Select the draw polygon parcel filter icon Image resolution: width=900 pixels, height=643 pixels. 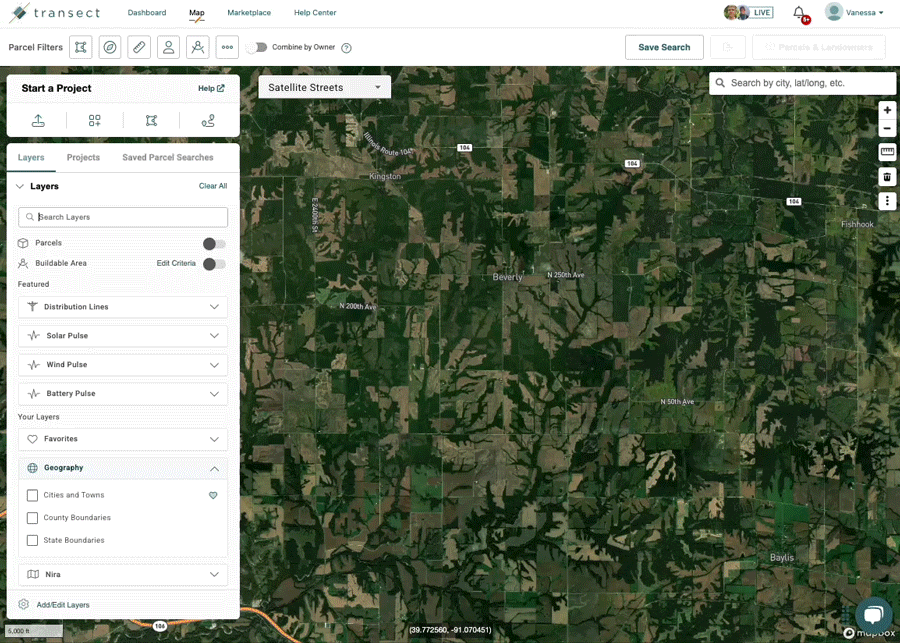tap(81, 47)
